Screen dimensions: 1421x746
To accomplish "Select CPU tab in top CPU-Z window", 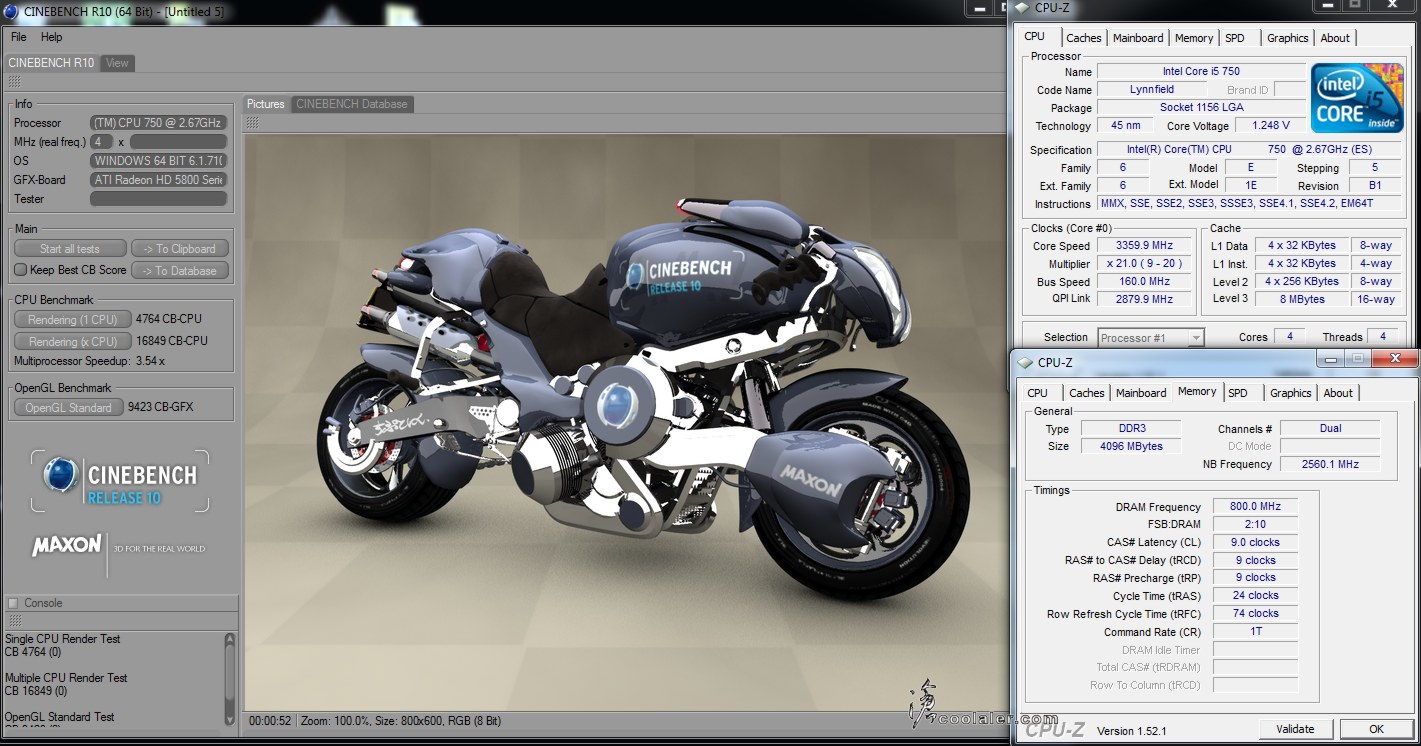I will point(1035,36).
